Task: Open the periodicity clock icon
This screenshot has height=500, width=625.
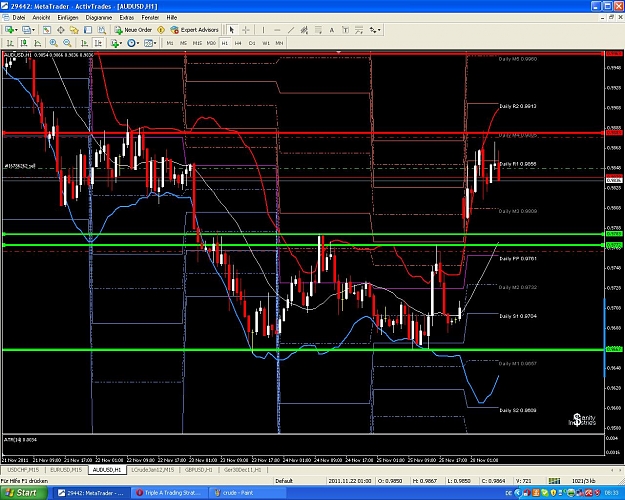Action: click(131, 43)
